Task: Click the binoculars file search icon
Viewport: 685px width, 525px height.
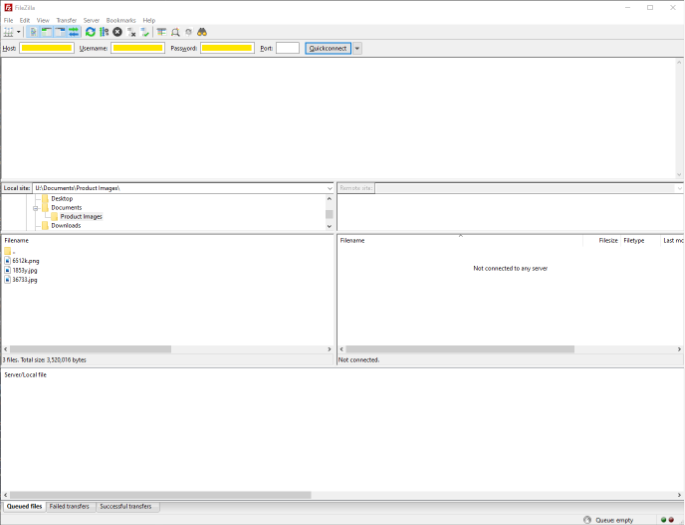Action: pos(202,32)
